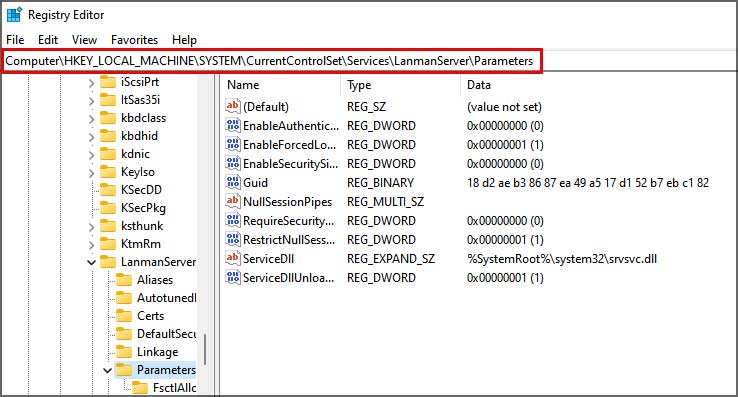
Task: Click the EnableAuthentic... DWORD icon
Action: [x=233, y=125]
